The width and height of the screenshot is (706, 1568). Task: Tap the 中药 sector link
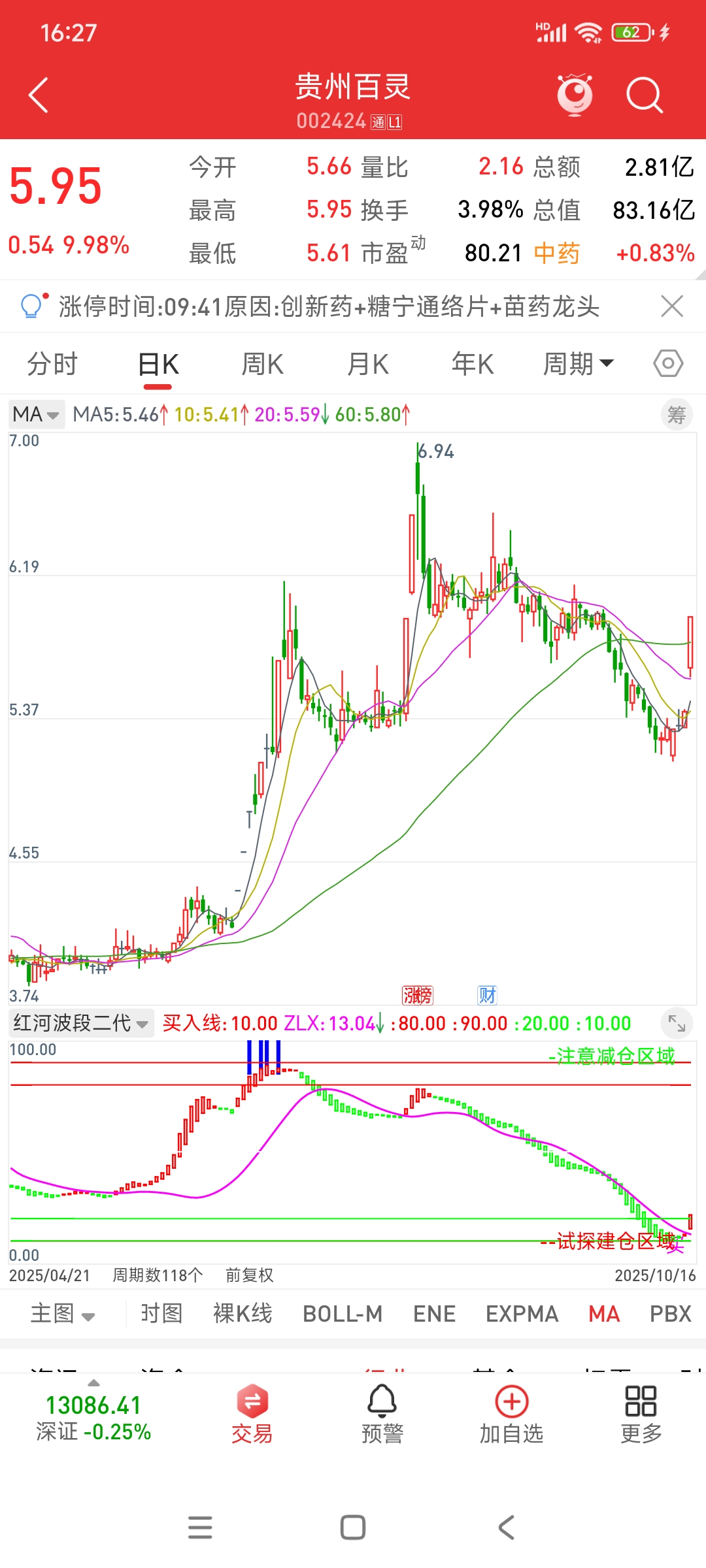click(557, 253)
